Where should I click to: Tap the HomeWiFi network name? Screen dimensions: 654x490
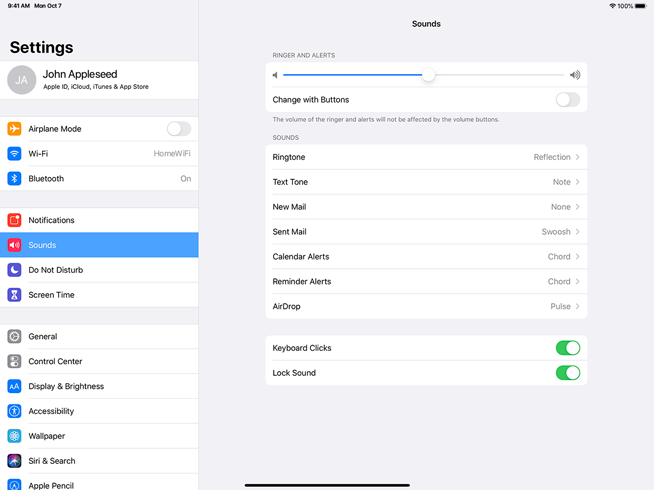coord(172,153)
